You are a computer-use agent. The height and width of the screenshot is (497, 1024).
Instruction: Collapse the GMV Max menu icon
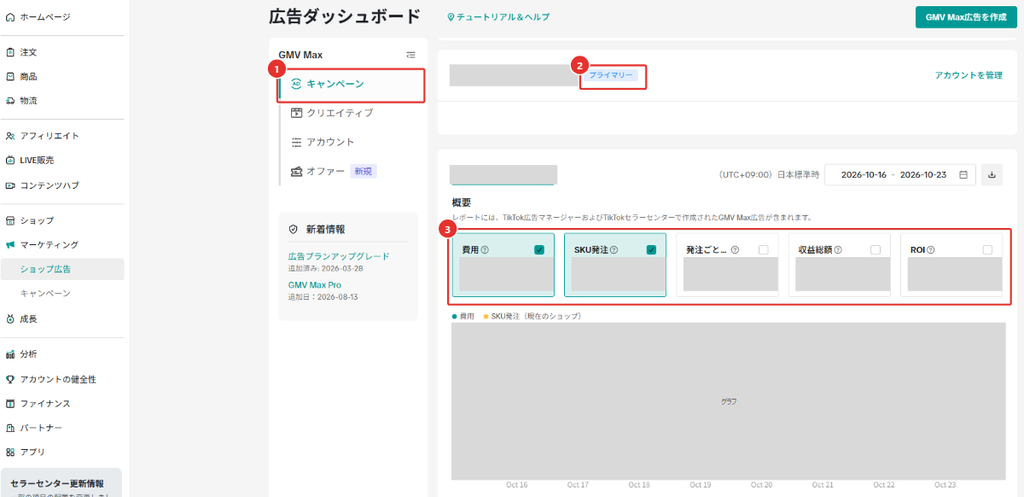coord(410,55)
